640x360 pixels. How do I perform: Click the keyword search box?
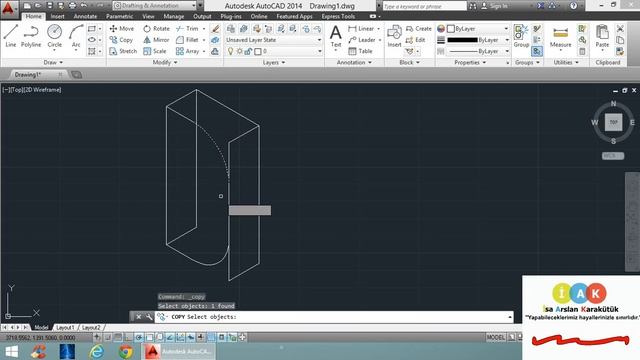424,6
